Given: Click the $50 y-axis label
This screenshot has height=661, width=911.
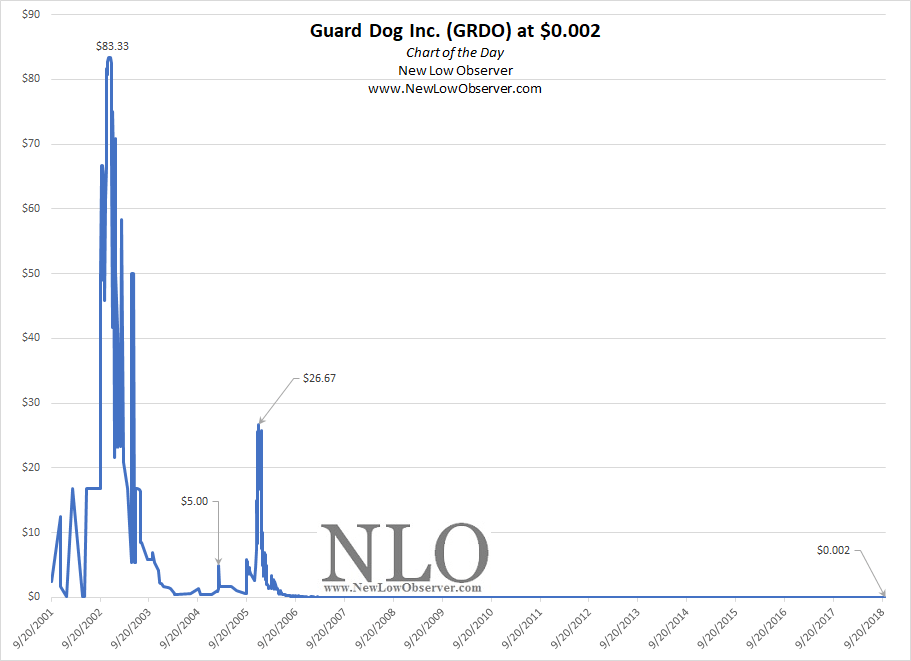Looking at the screenshot, I should [31, 273].
